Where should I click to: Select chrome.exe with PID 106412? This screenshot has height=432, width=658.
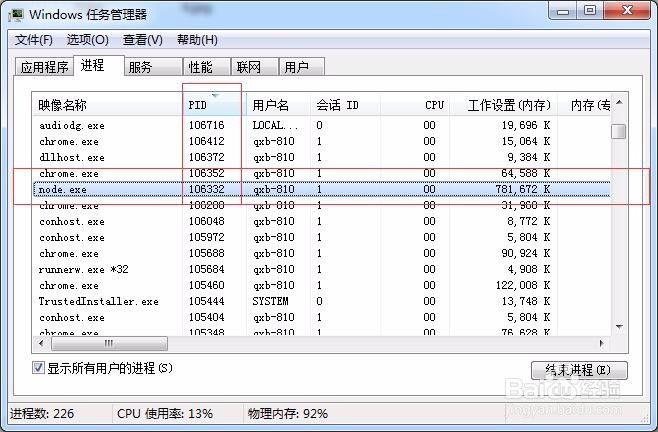[321, 141]
